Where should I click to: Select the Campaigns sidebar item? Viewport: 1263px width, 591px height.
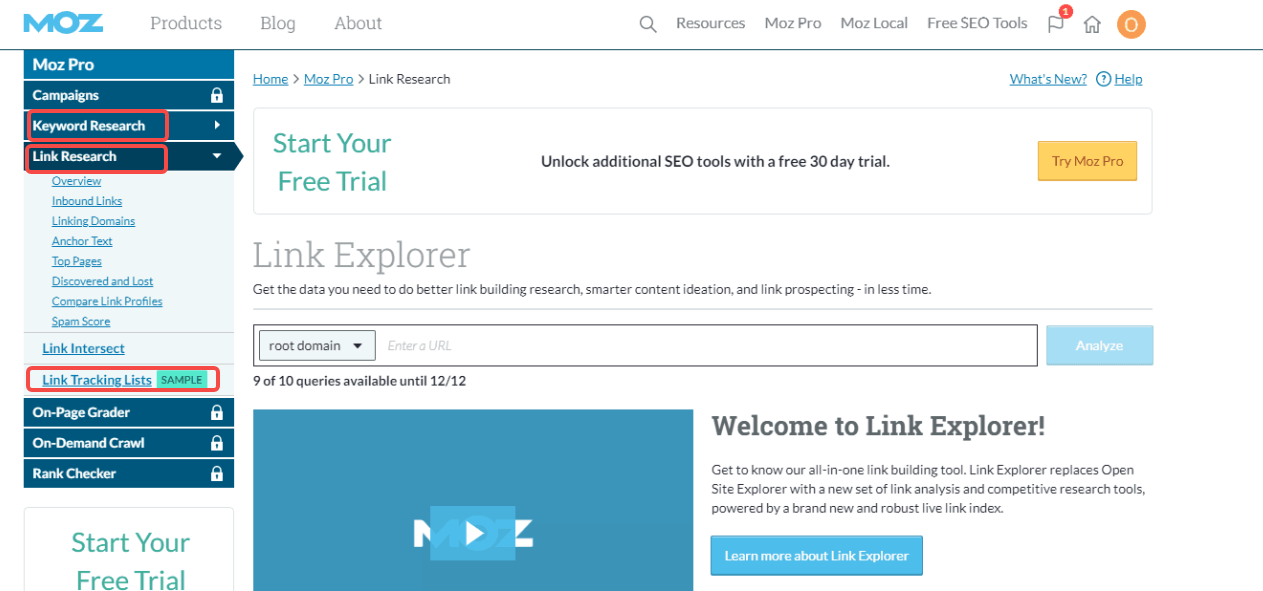(x=129, y=95)
